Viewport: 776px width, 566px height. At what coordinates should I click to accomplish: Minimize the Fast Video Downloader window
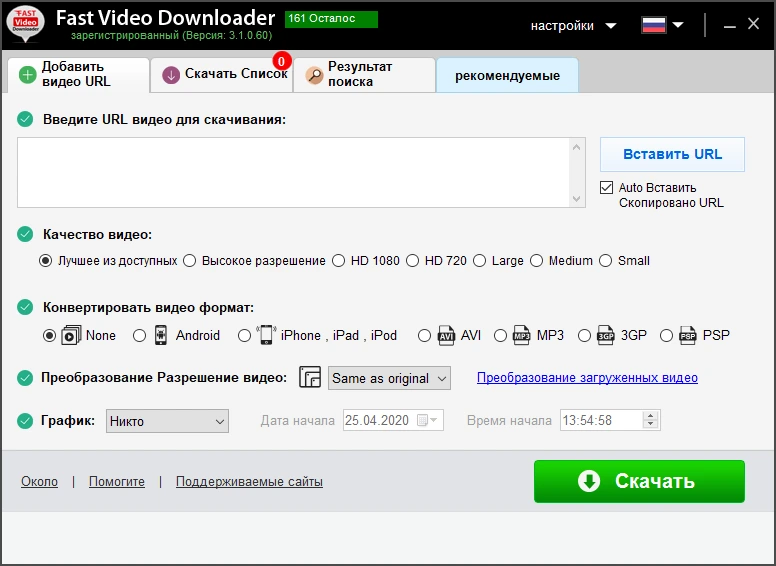point(729,25)
